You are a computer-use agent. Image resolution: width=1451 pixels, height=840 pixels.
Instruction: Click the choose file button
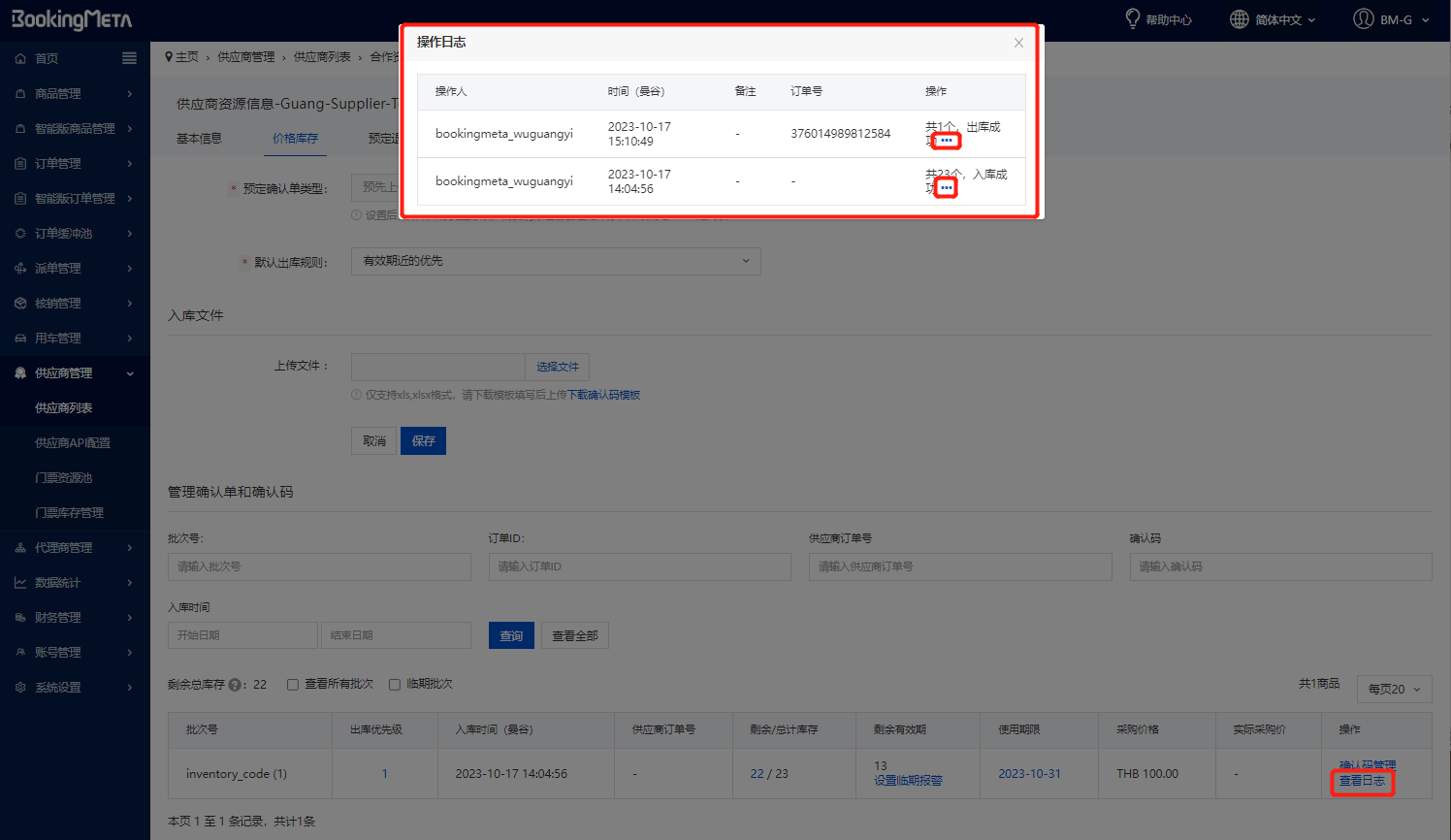pyautogui.click(x=557, y=367)
